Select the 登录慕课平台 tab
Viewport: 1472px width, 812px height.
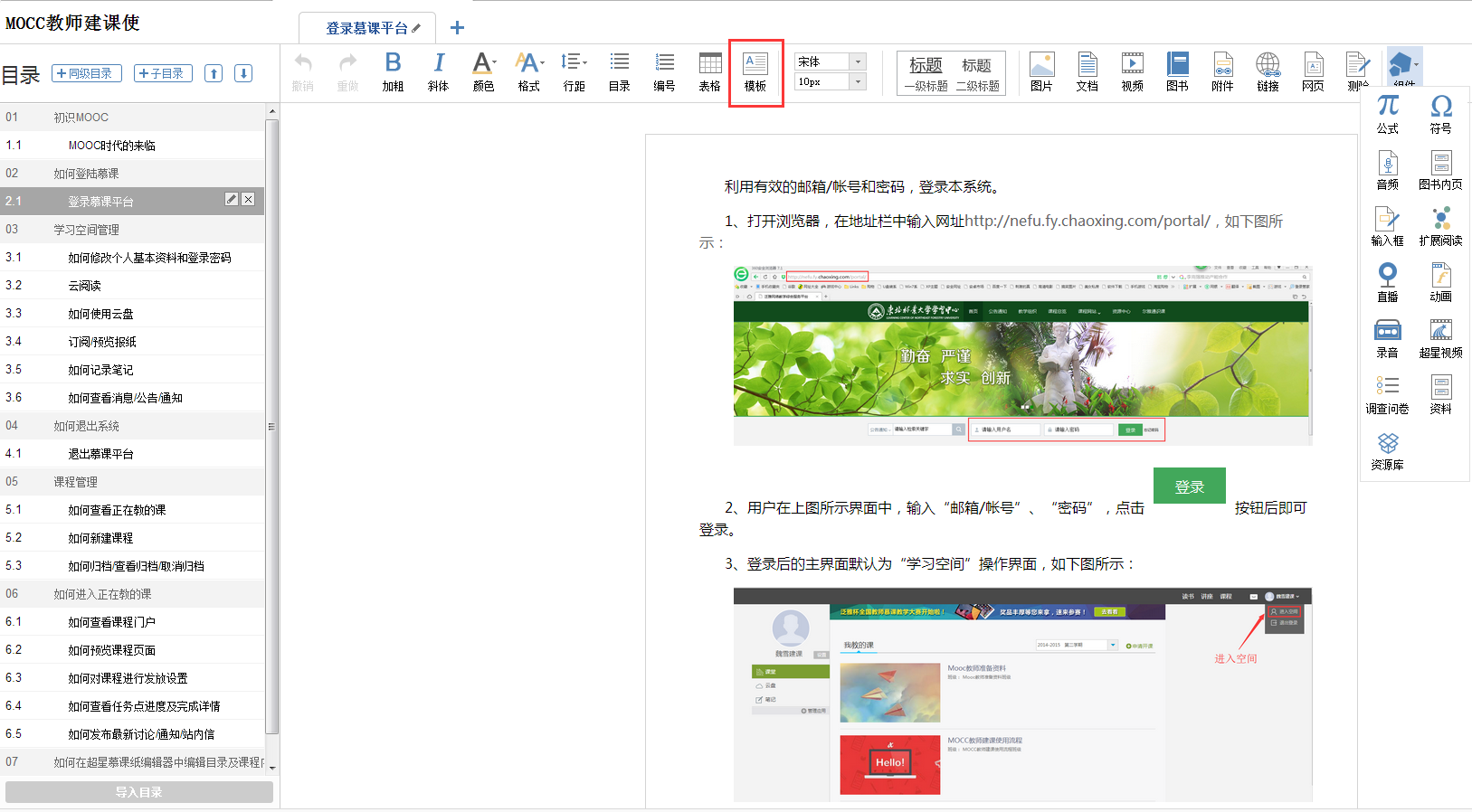coord(366,28)
